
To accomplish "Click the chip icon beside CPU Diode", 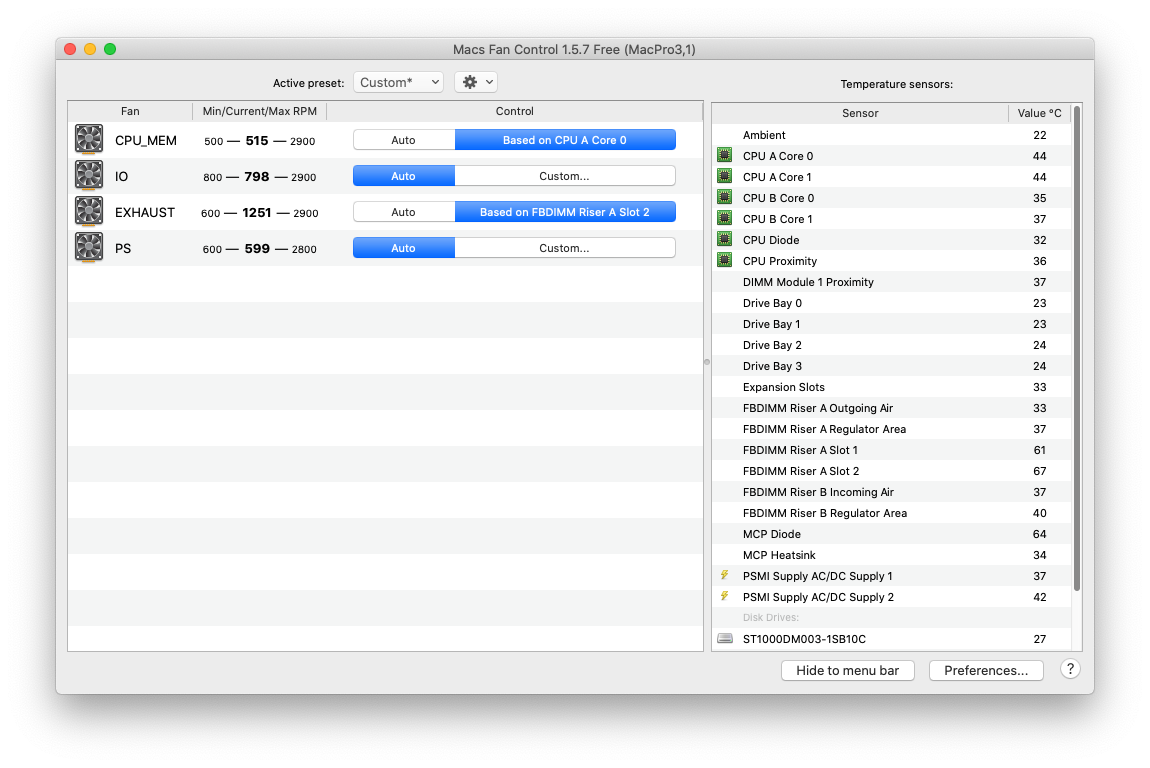I will click(x=725, y=239).
